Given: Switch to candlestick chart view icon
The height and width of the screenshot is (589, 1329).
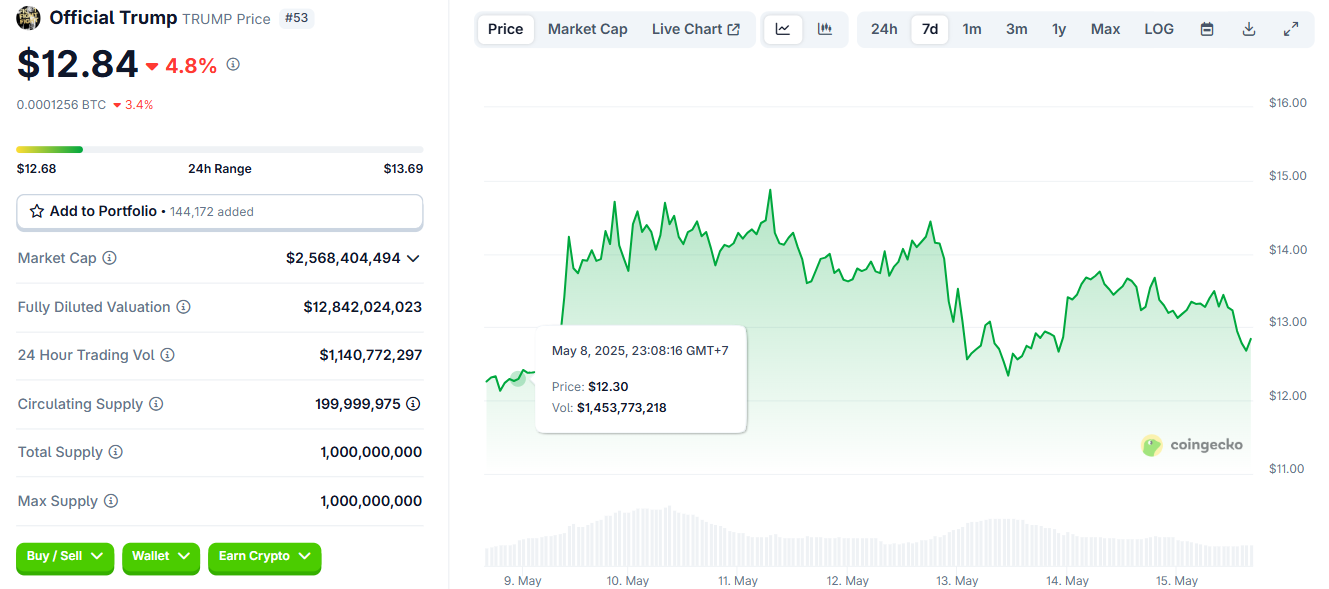Looking at the screenshot, I should [x=825, y=29].
